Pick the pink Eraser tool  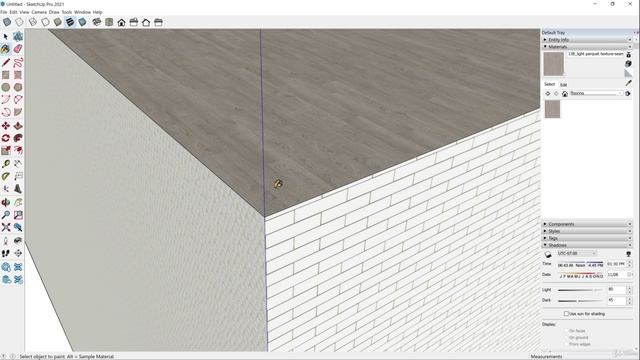[x=18, y=49]
